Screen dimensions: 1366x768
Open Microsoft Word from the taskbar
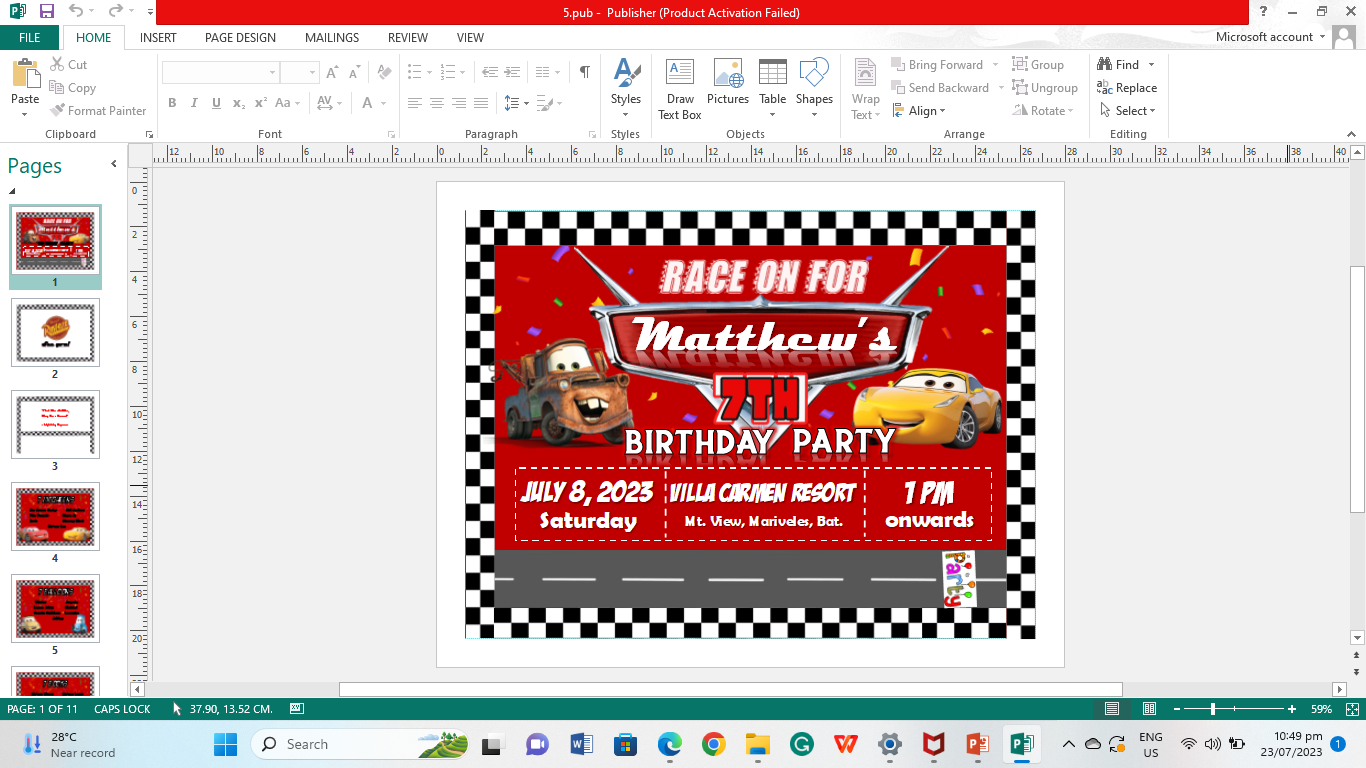[582, 744]
